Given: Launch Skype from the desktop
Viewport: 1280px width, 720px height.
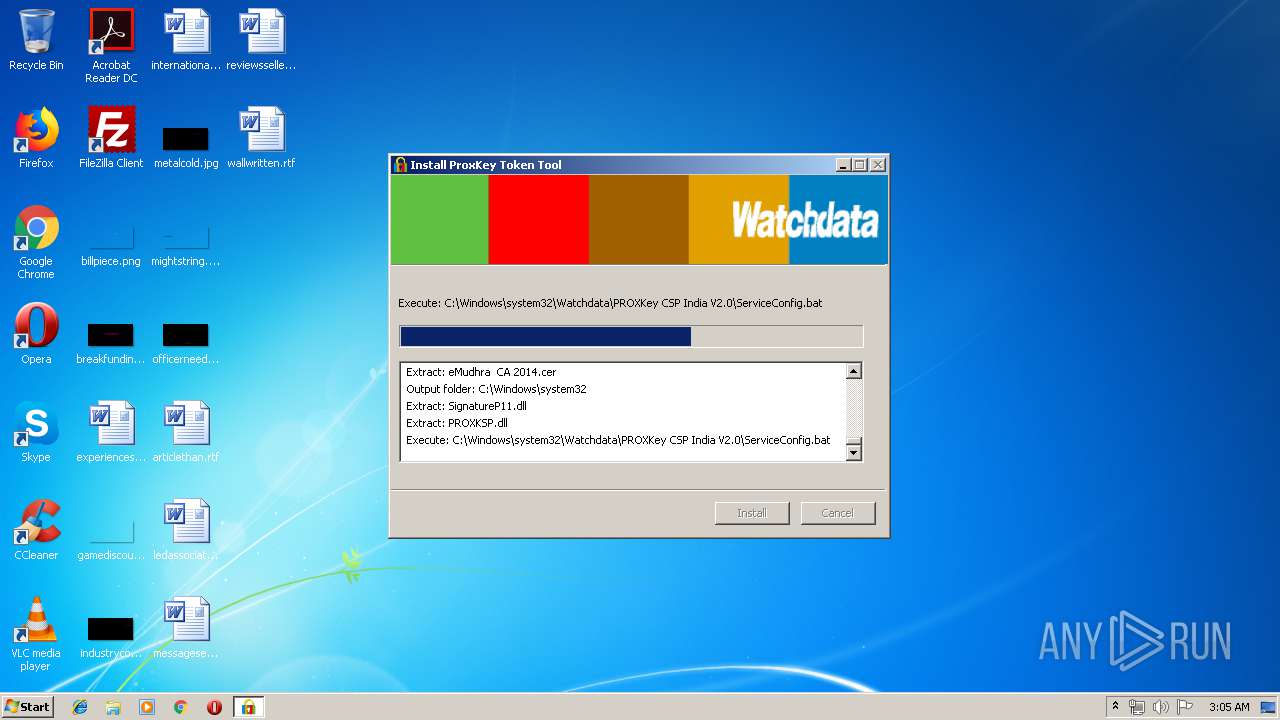Looking at the screenshot, I should coord(36,432).
